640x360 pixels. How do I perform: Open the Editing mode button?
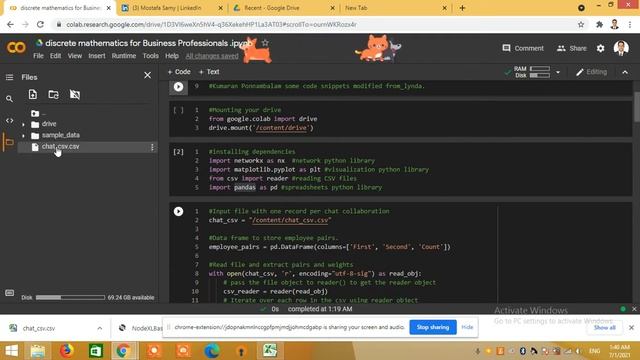(591, 72)
